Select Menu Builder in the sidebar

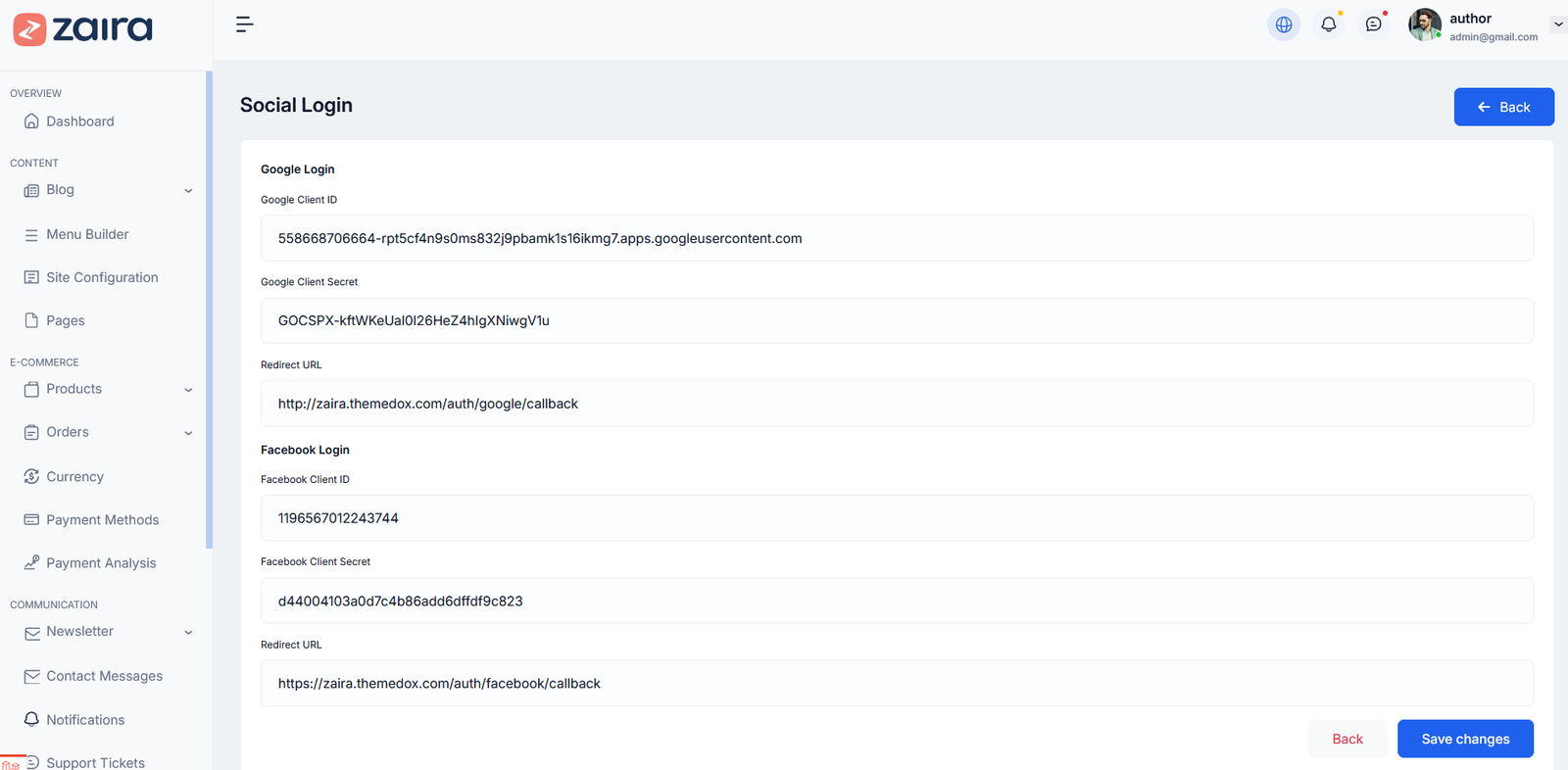click(x=87, y=235)
